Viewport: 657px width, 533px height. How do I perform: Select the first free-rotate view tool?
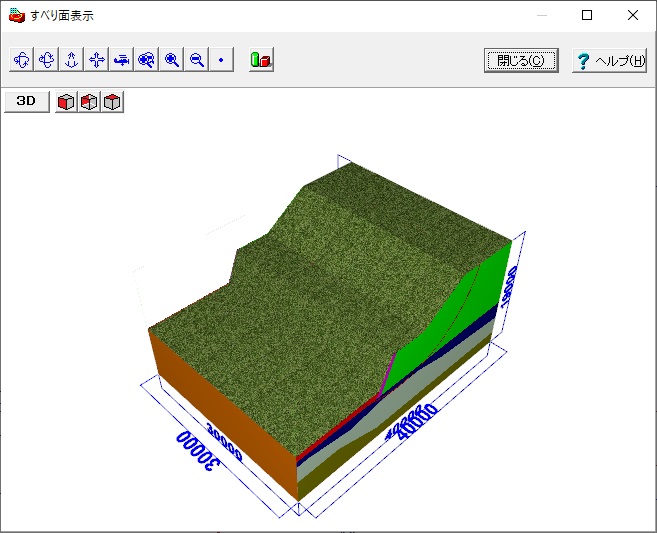(21, 60)
